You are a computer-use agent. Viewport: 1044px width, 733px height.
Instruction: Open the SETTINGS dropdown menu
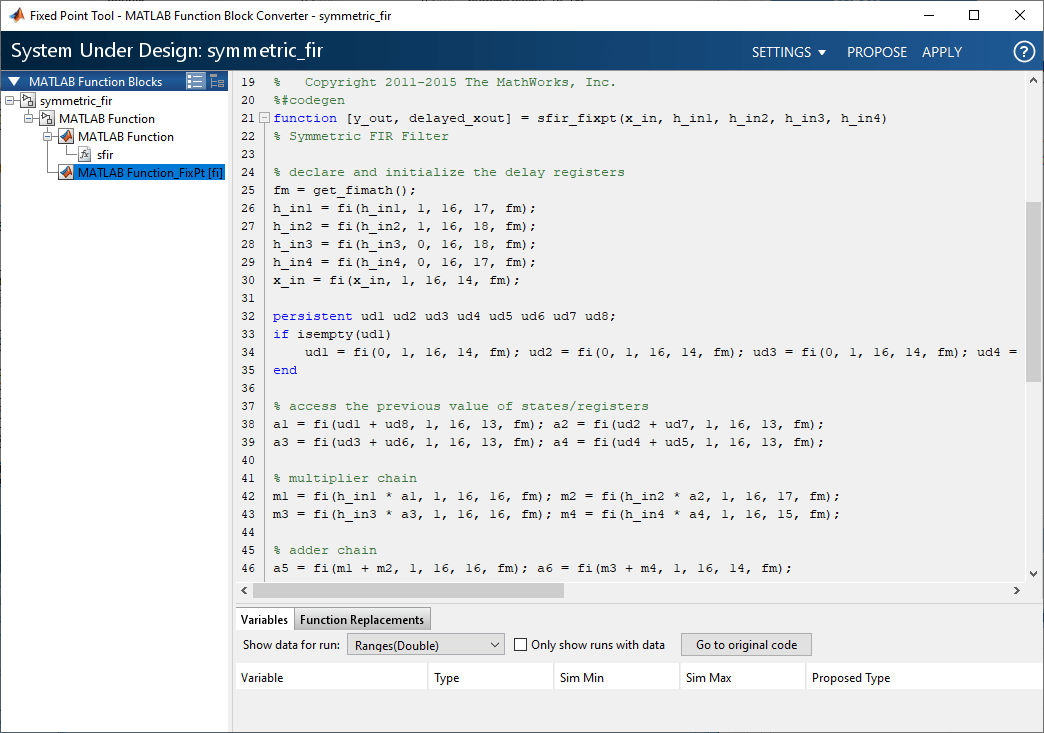point(789,52)
